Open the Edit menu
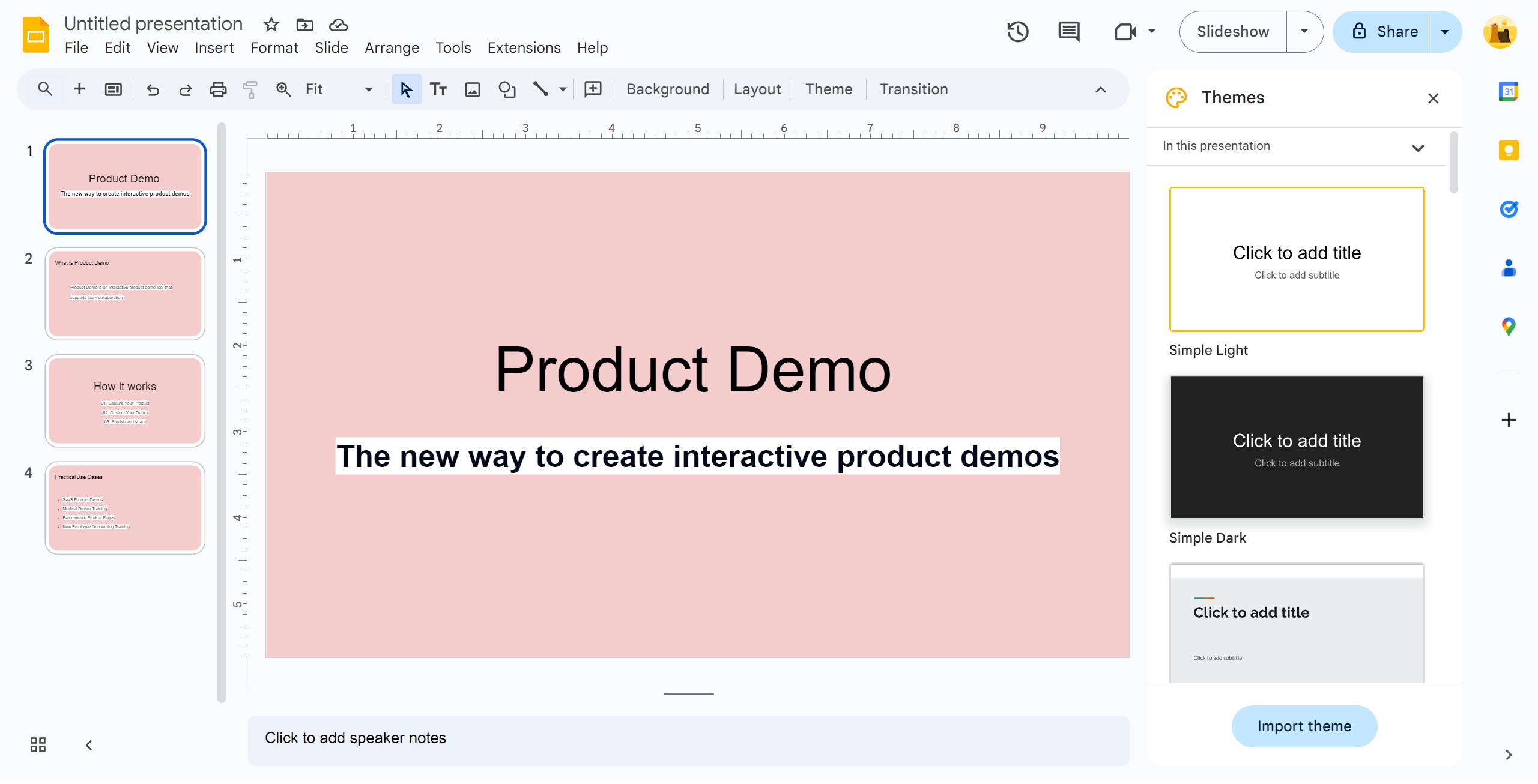 point(117,48)
